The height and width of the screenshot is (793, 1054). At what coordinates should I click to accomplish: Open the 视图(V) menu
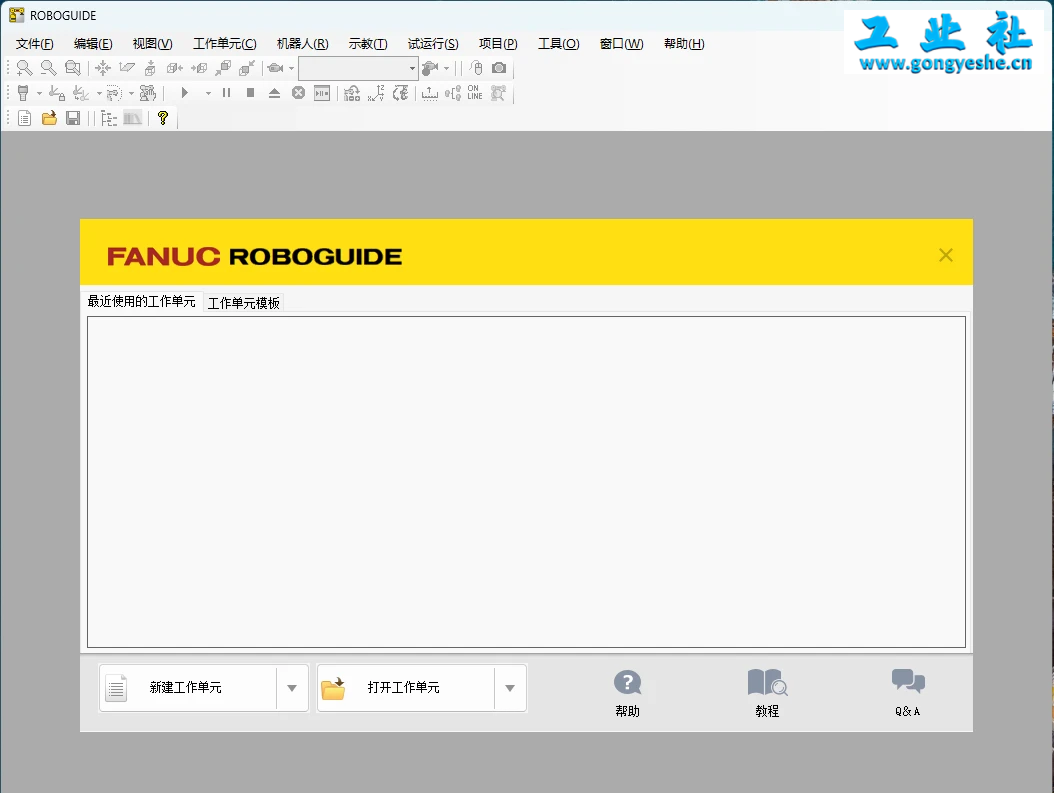pos(153,44)
